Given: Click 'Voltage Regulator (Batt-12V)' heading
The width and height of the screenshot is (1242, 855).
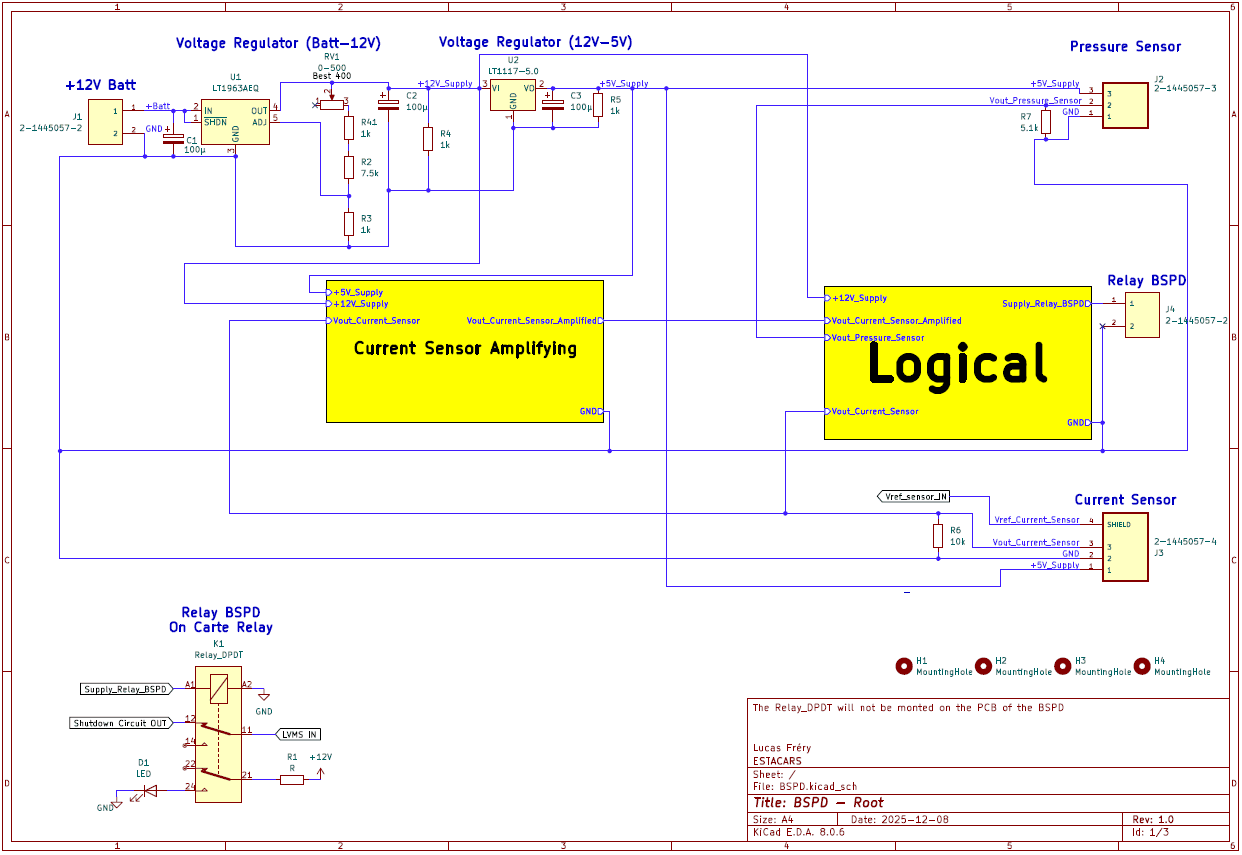Looking at the screenshot, I should click(x=278, y=44).
